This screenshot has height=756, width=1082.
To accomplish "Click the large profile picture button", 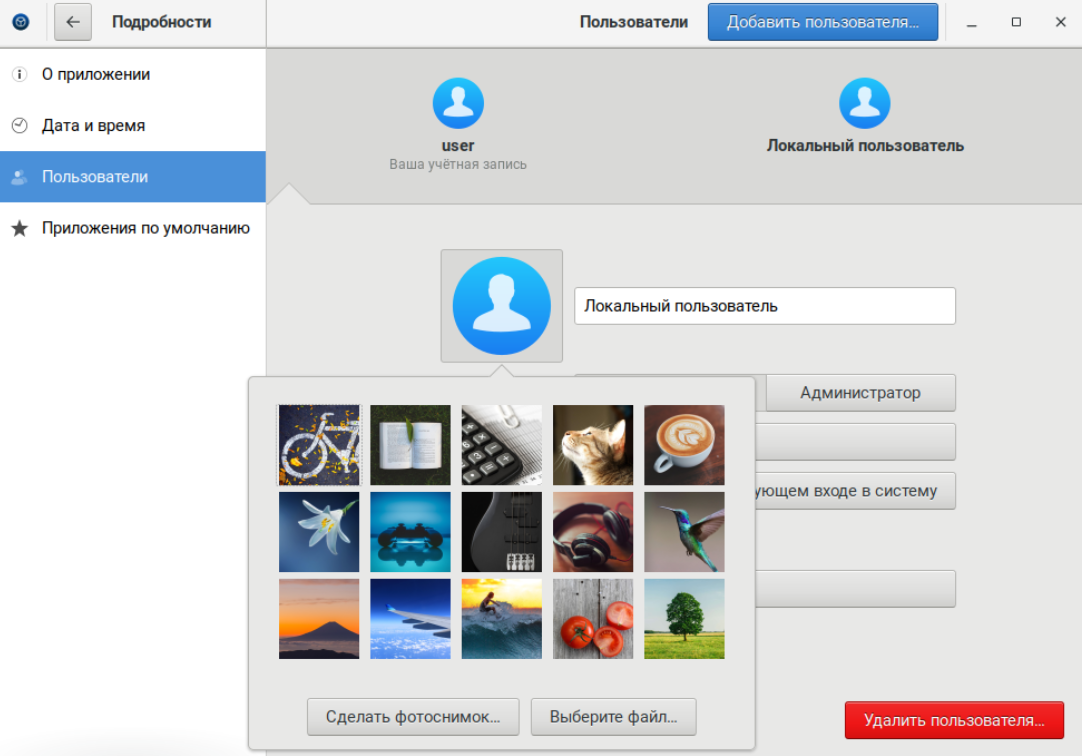I will (501, 306).
